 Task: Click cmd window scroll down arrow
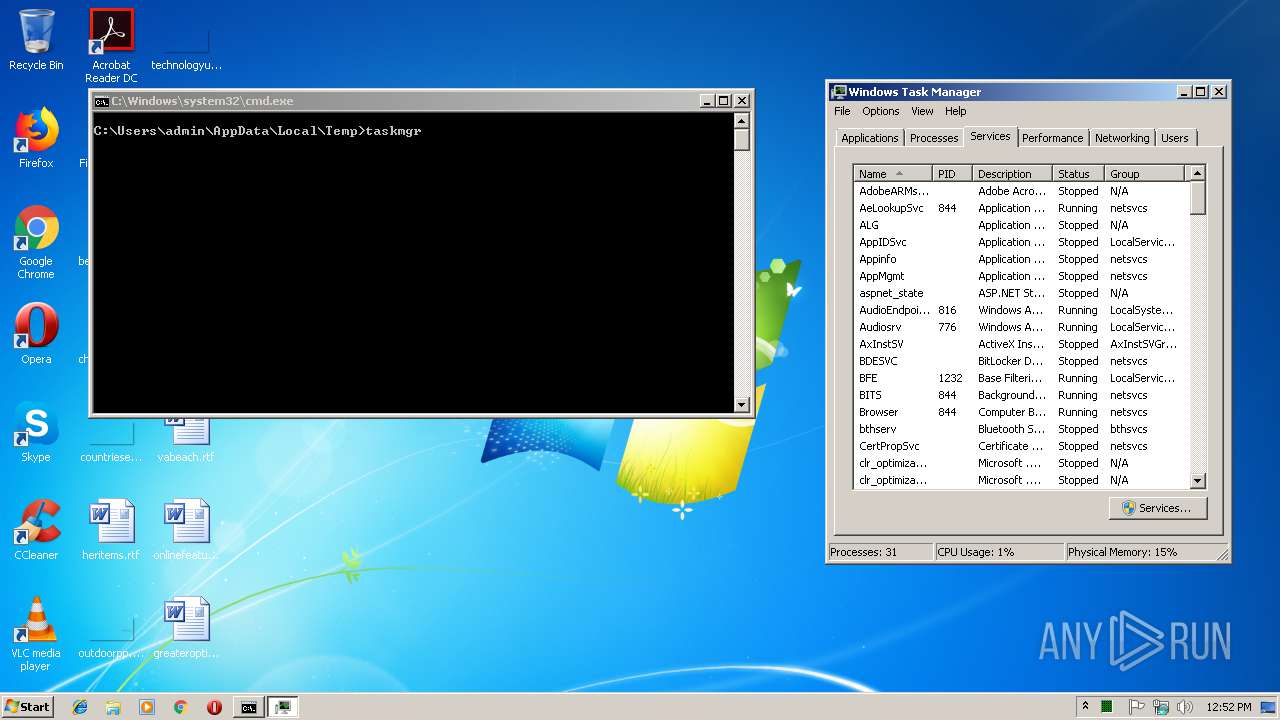[741, 404]
